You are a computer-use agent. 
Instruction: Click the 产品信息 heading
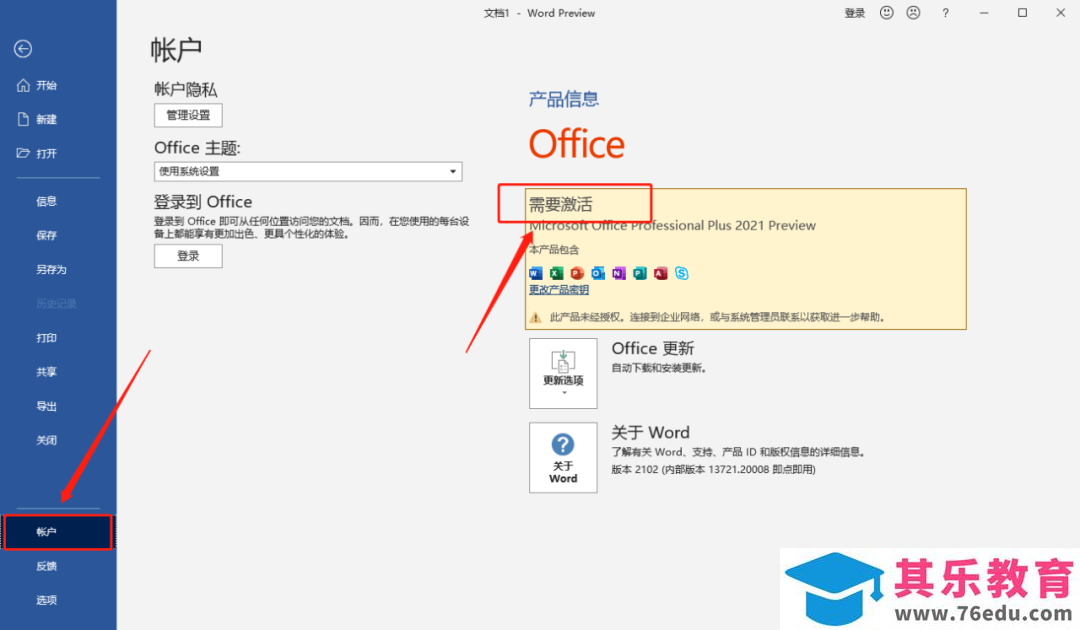coord(564,99)
